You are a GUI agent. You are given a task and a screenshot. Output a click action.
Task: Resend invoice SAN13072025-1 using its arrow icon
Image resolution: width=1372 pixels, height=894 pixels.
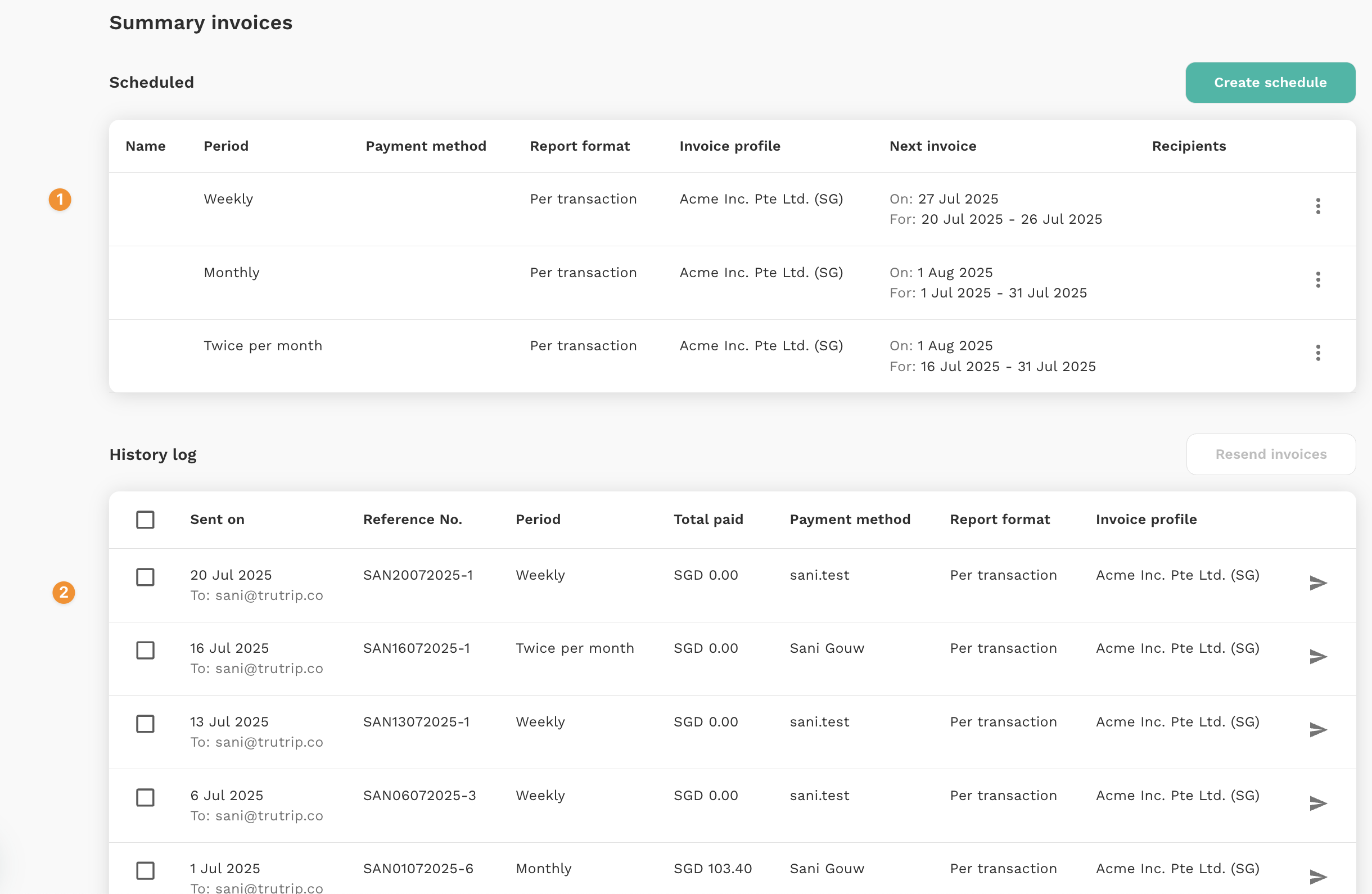point(1319,730)
